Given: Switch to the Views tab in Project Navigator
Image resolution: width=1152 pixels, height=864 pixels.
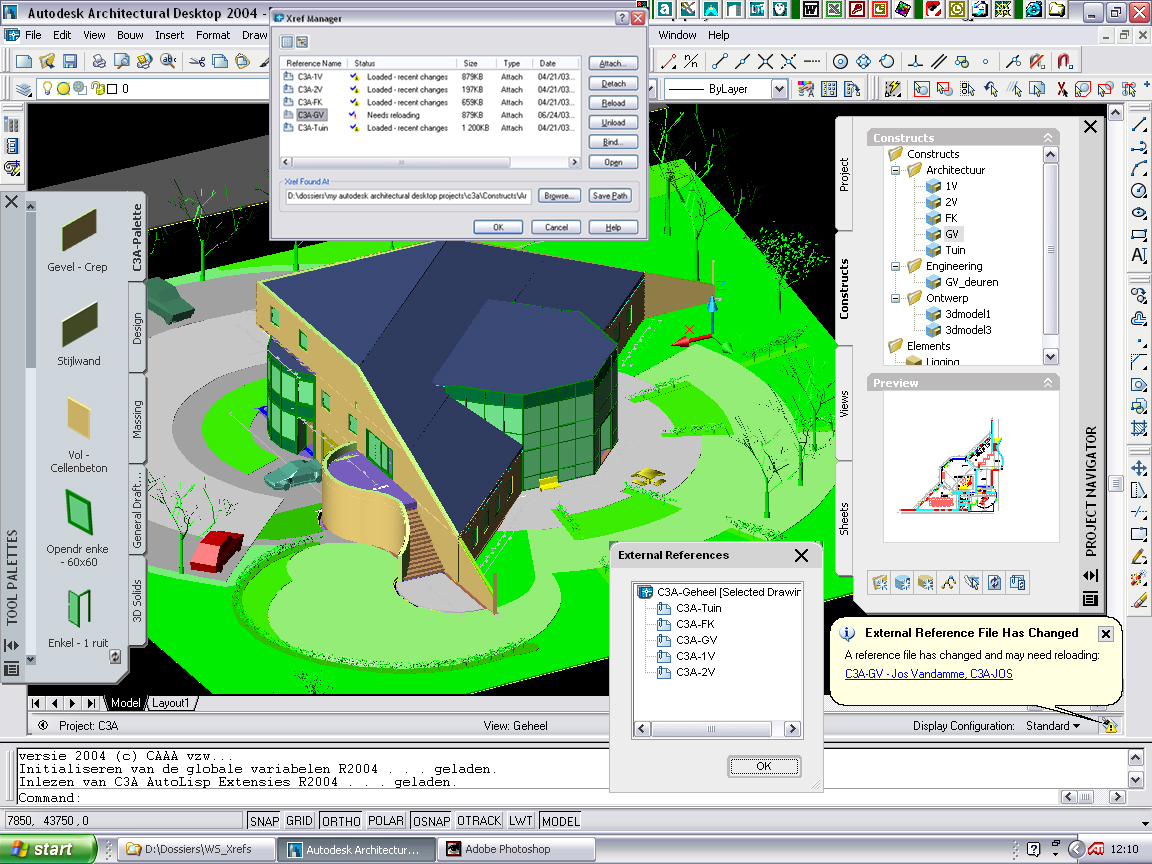Looking at the screenshot, I should [844, 403].
